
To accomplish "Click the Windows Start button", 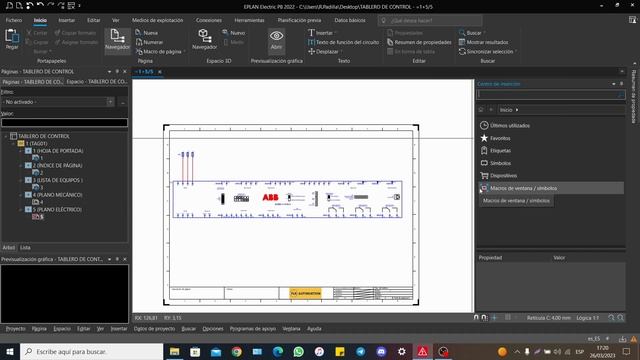I will (x=10, y=351).
